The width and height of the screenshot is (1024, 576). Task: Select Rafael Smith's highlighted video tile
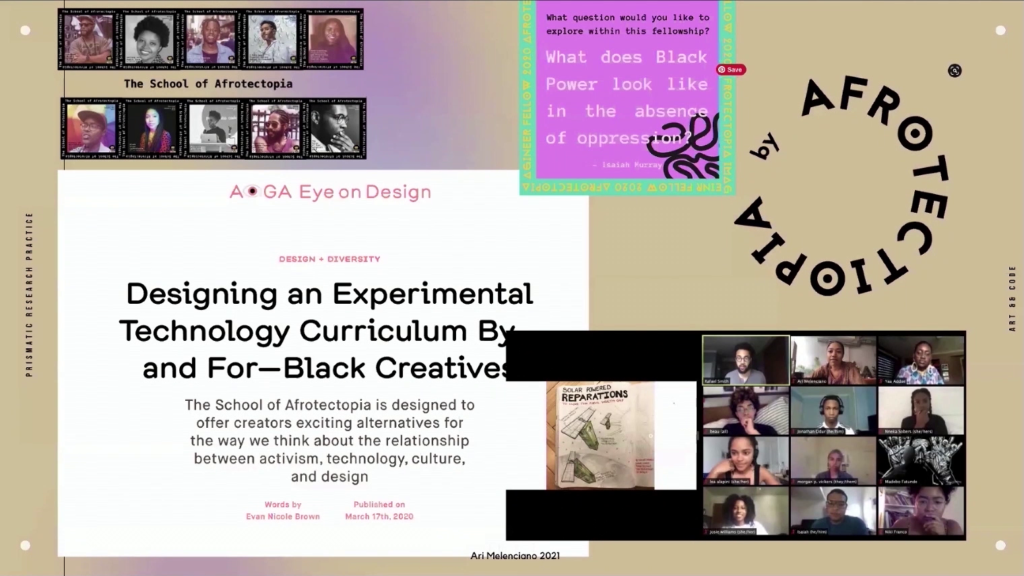point(745,360)
